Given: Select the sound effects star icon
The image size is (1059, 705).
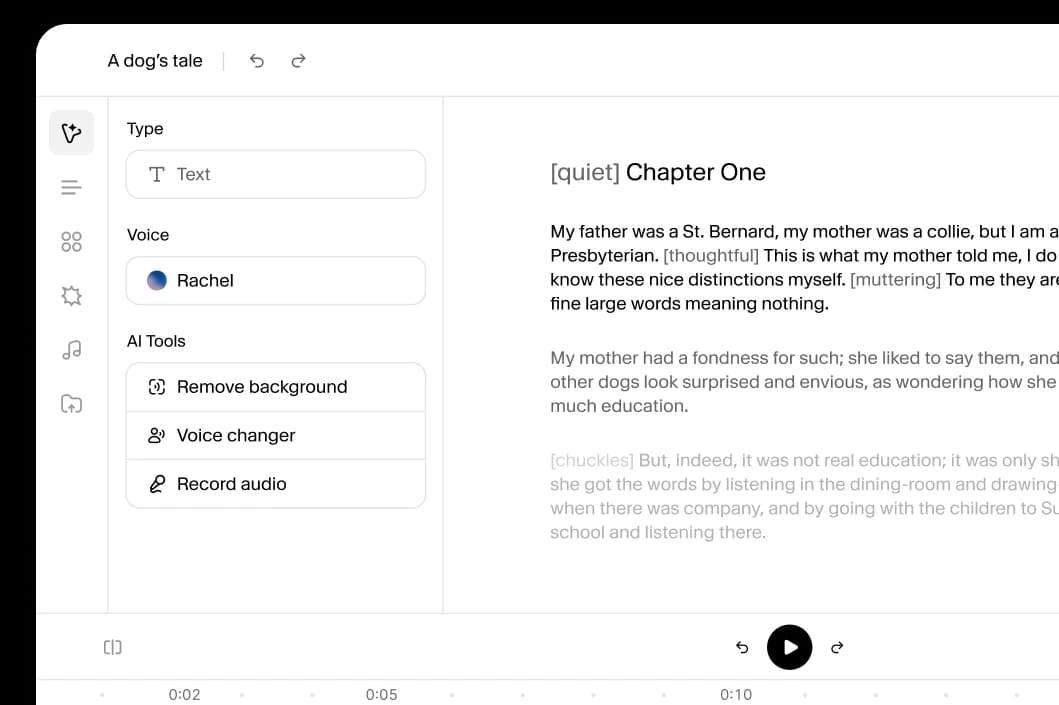Looking at the screenshot, I should [70, 295].
